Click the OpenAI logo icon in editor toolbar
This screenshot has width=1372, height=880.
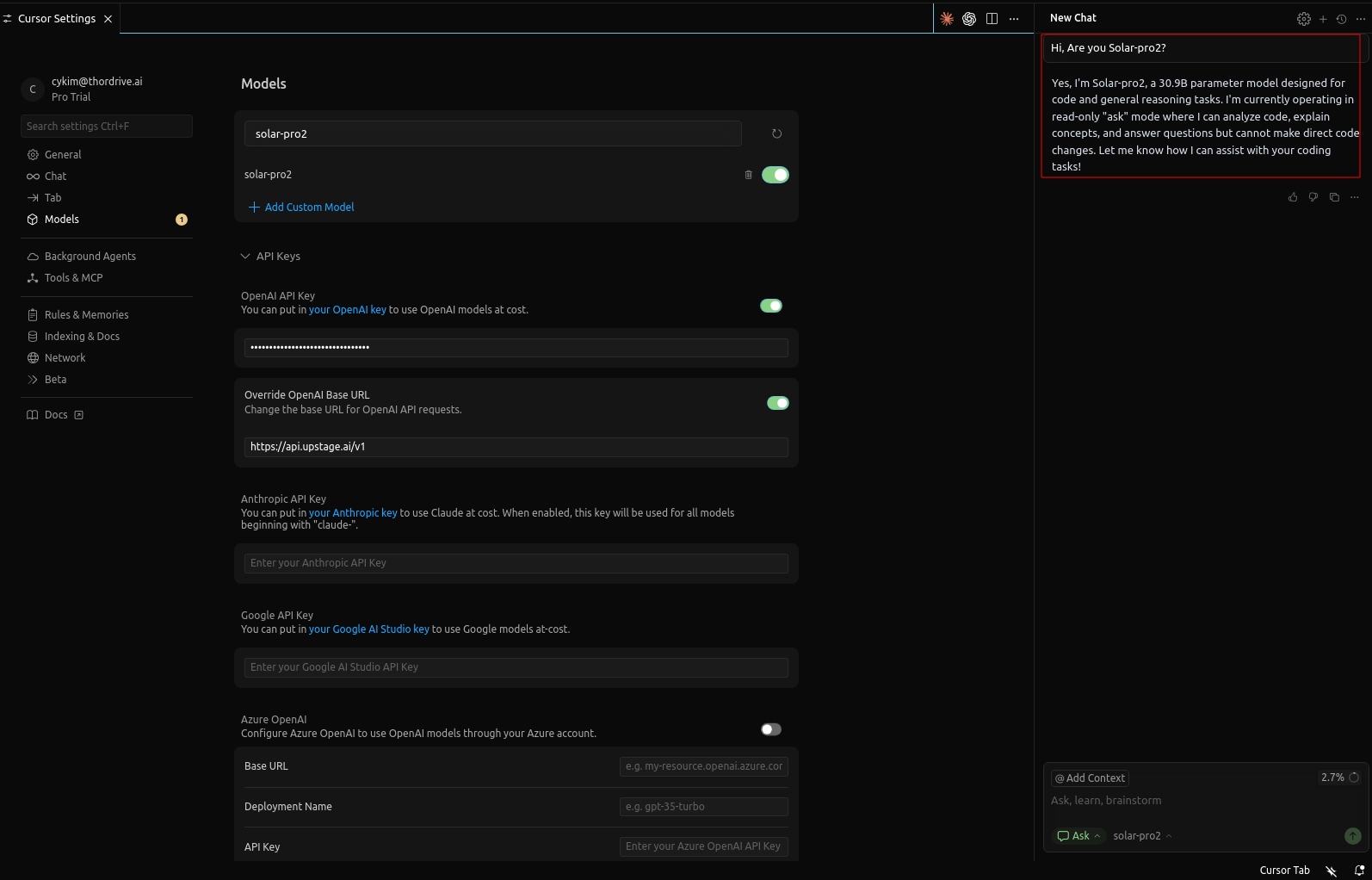click(x=969, y=18)
